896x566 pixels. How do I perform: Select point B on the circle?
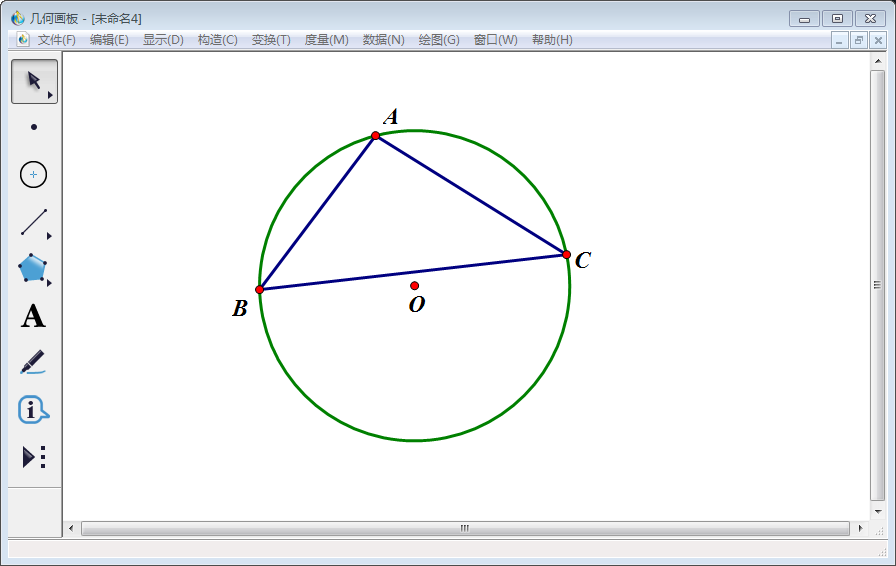tap(259, 289)
